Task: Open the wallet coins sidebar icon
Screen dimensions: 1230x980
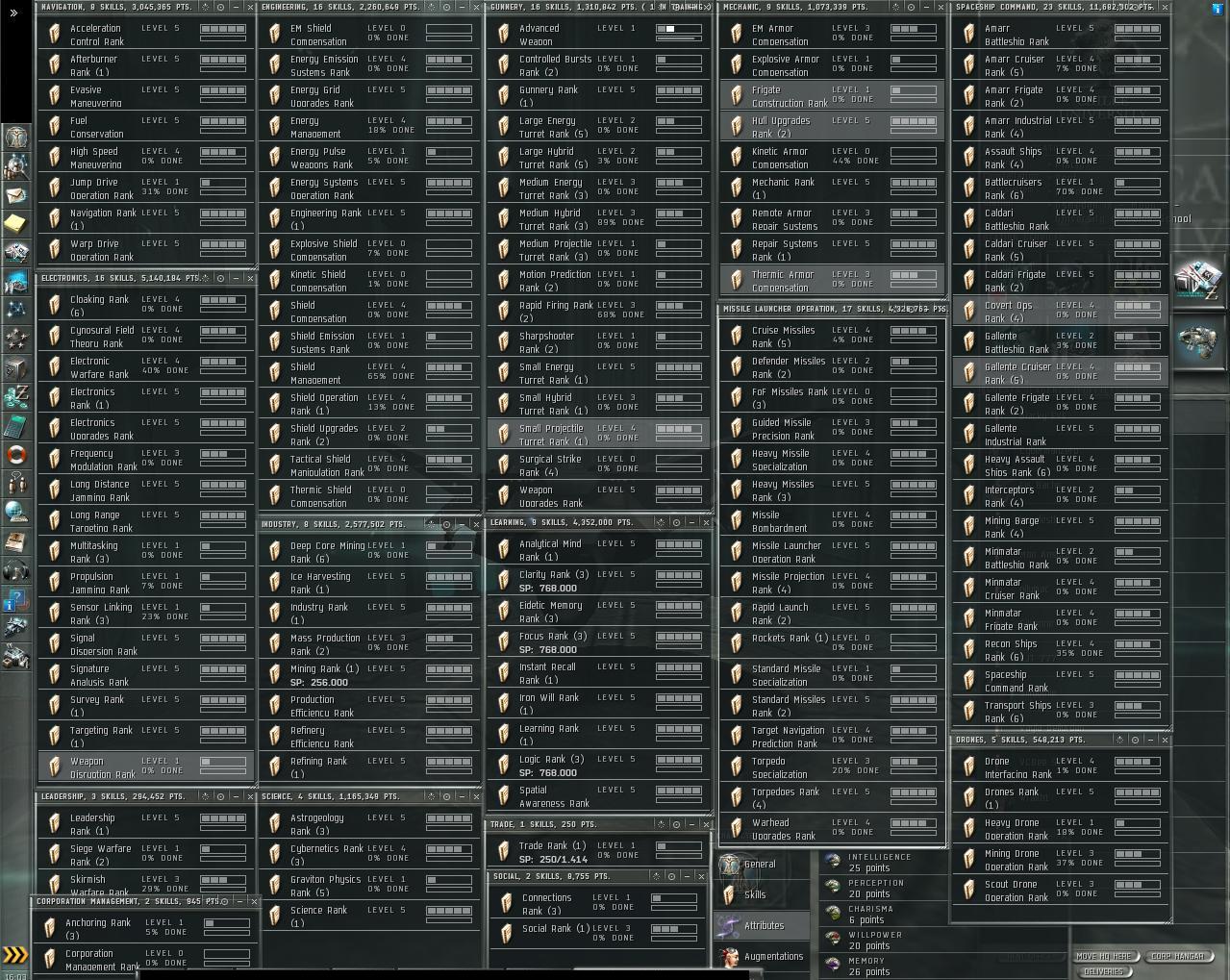Action: (x=15, y=397)
